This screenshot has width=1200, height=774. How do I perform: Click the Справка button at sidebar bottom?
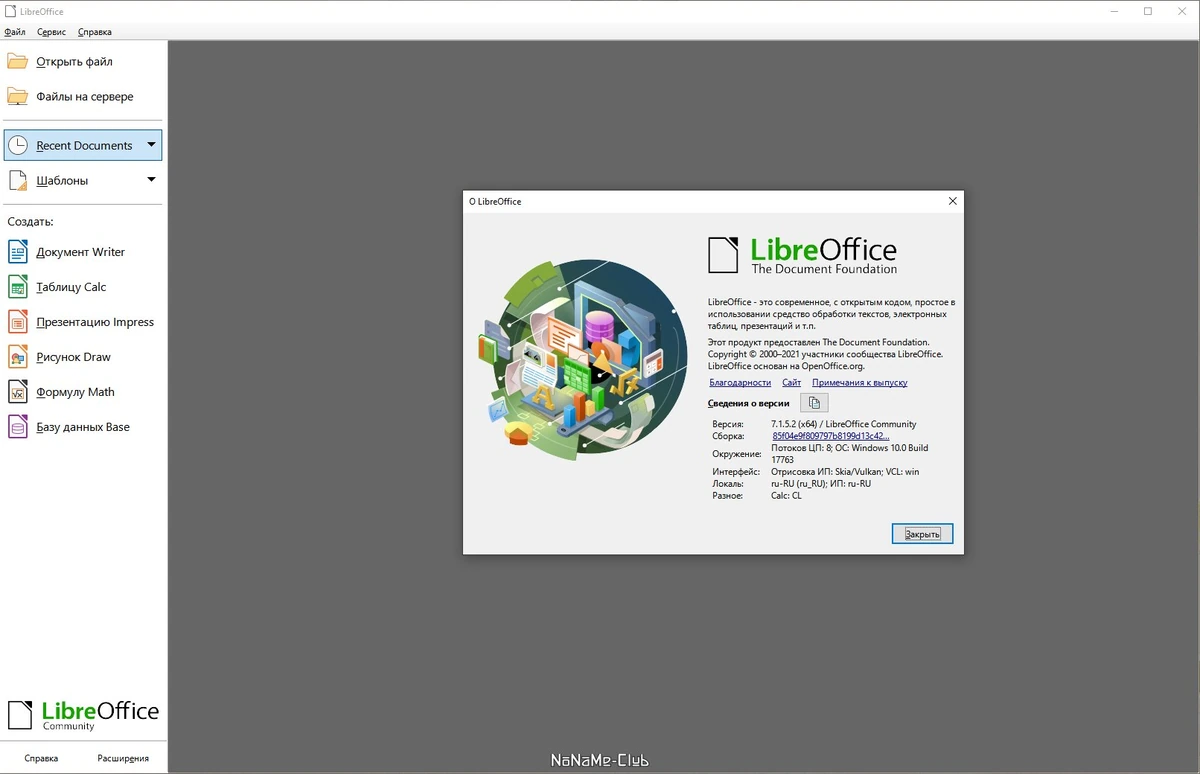[41, 758]
